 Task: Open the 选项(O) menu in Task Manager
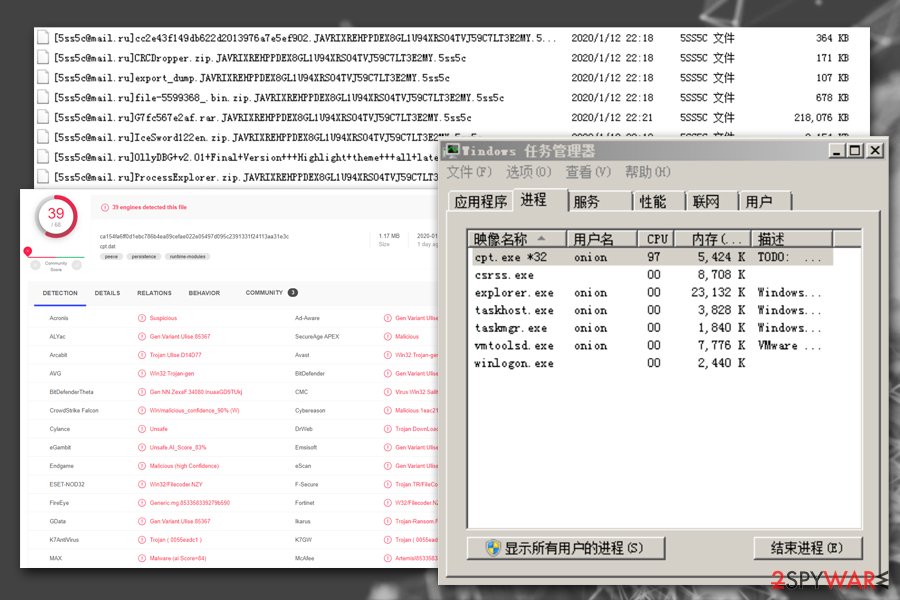click(x=529, y=172)
